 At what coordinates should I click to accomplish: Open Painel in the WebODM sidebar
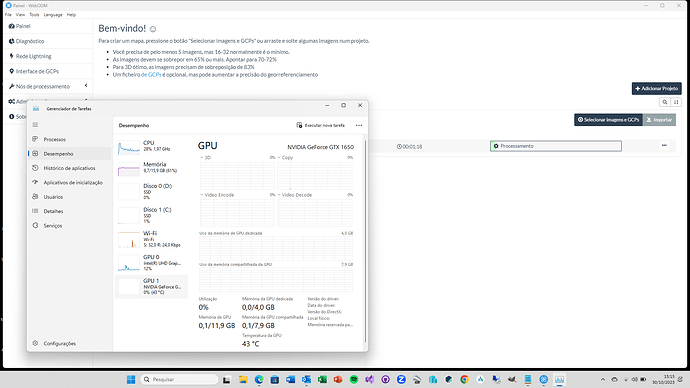(20, 26)
